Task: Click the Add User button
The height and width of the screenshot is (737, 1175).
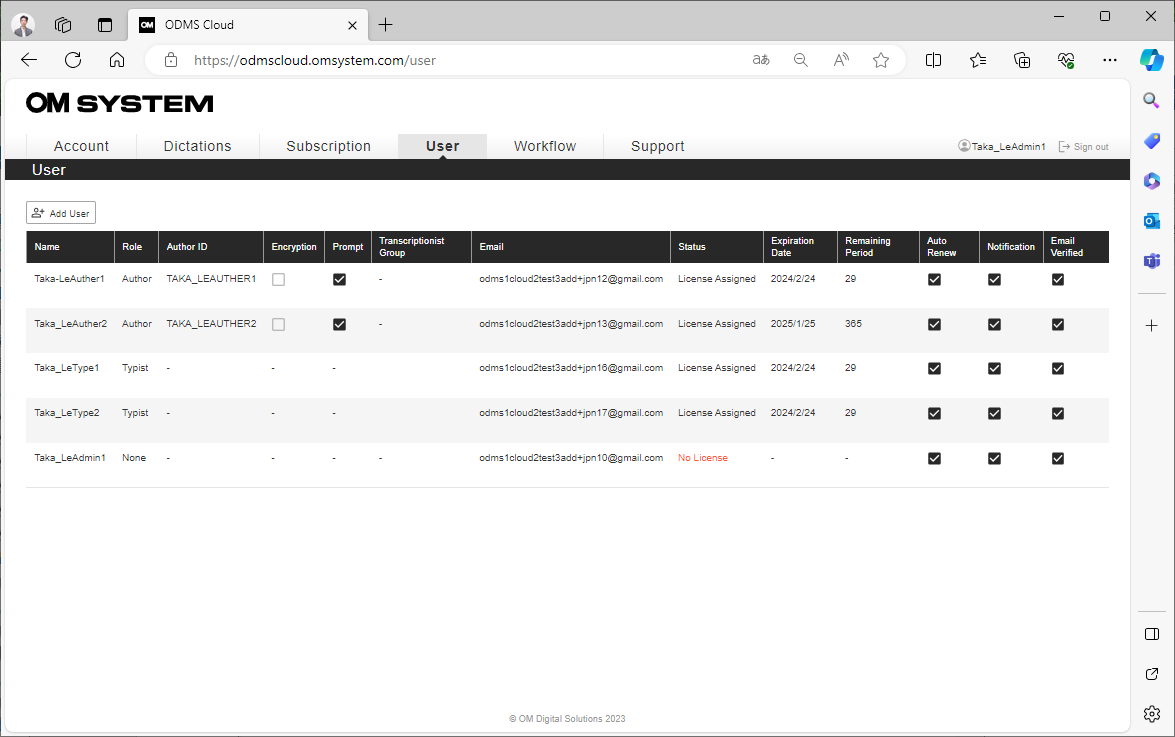Action: tap(60, 212)
